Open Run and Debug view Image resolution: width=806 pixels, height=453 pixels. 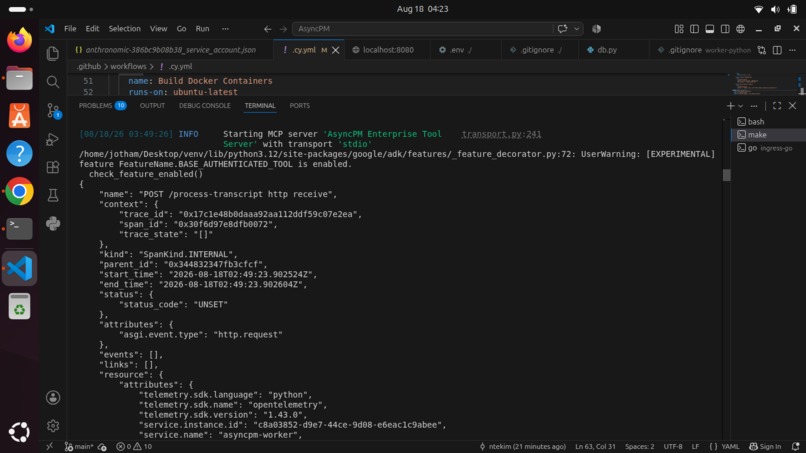[x=52, y=139]
